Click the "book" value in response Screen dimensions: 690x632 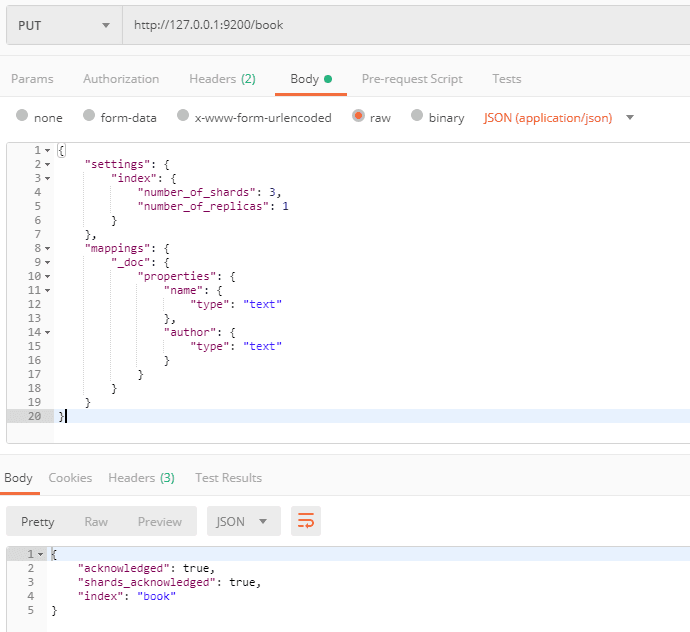[157, 596]
